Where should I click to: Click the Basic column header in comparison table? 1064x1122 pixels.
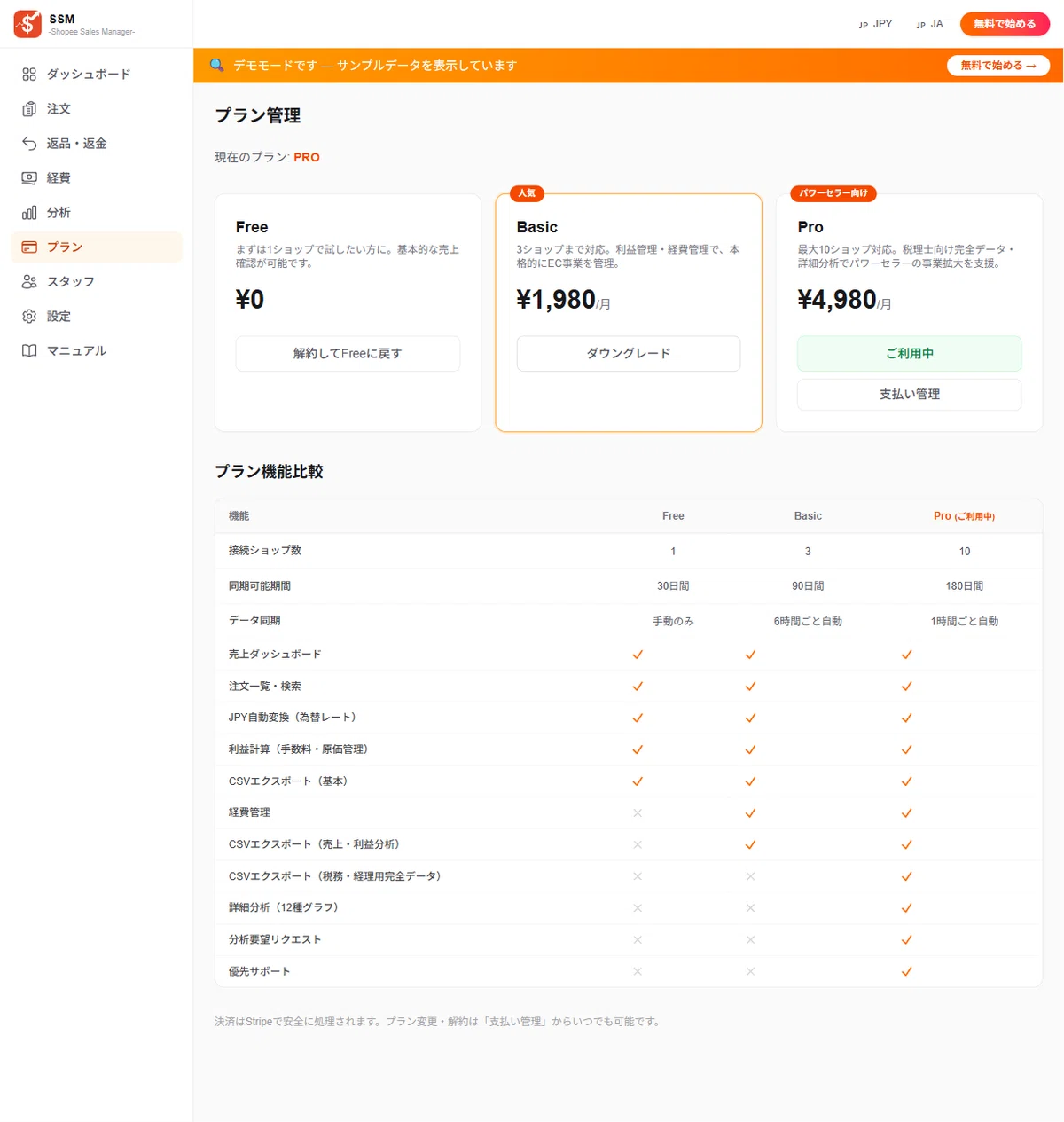click(808, 516)
